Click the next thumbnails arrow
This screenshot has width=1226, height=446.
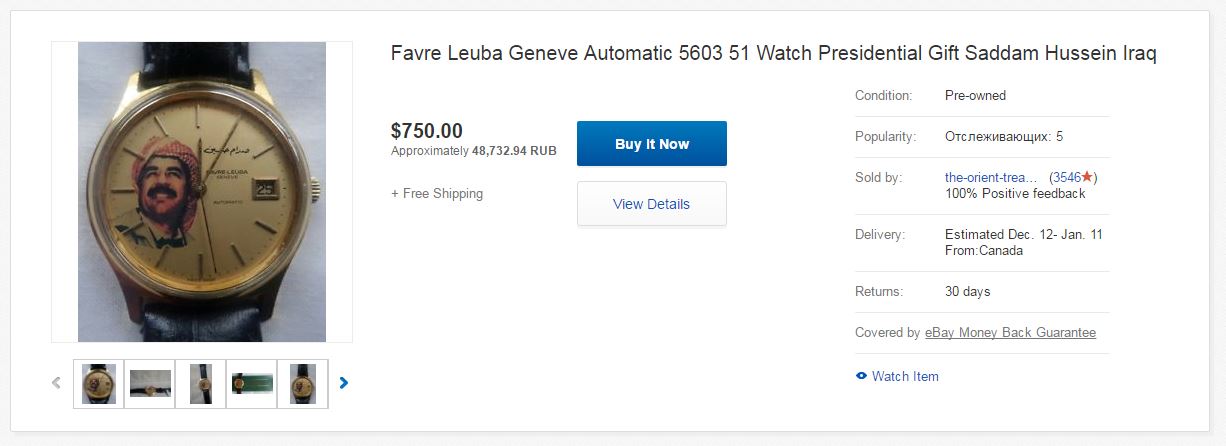pyautogui.click(x=344, y=382)
